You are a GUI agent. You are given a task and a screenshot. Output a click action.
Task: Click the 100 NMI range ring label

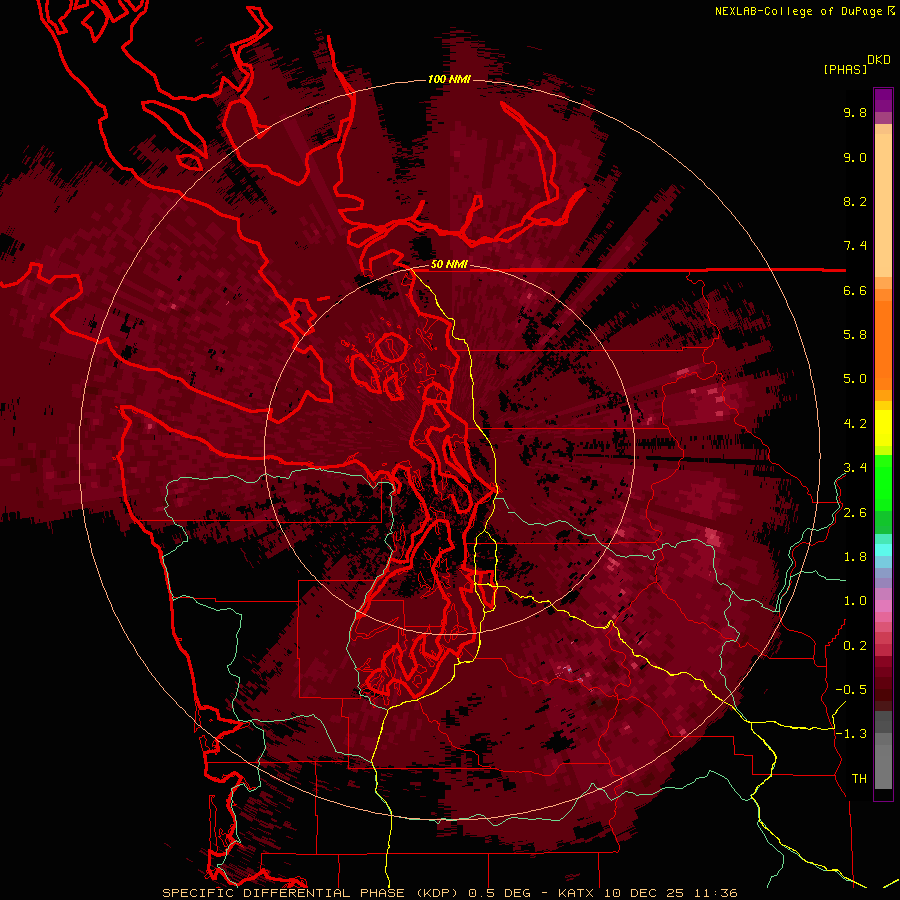(449, 79)
